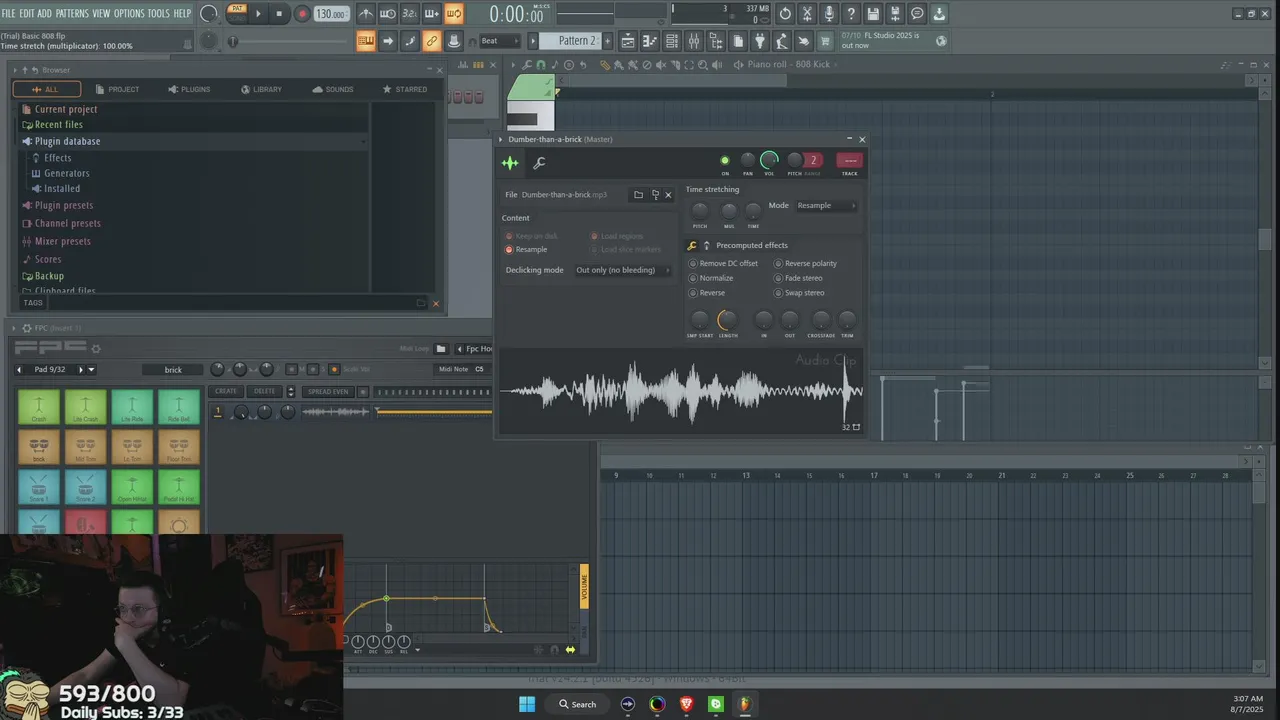Viewport: 1280px width, 720px height.
Task: Save project with floppy disk icon
Action: pyautogui.click(x=873, y=14)
